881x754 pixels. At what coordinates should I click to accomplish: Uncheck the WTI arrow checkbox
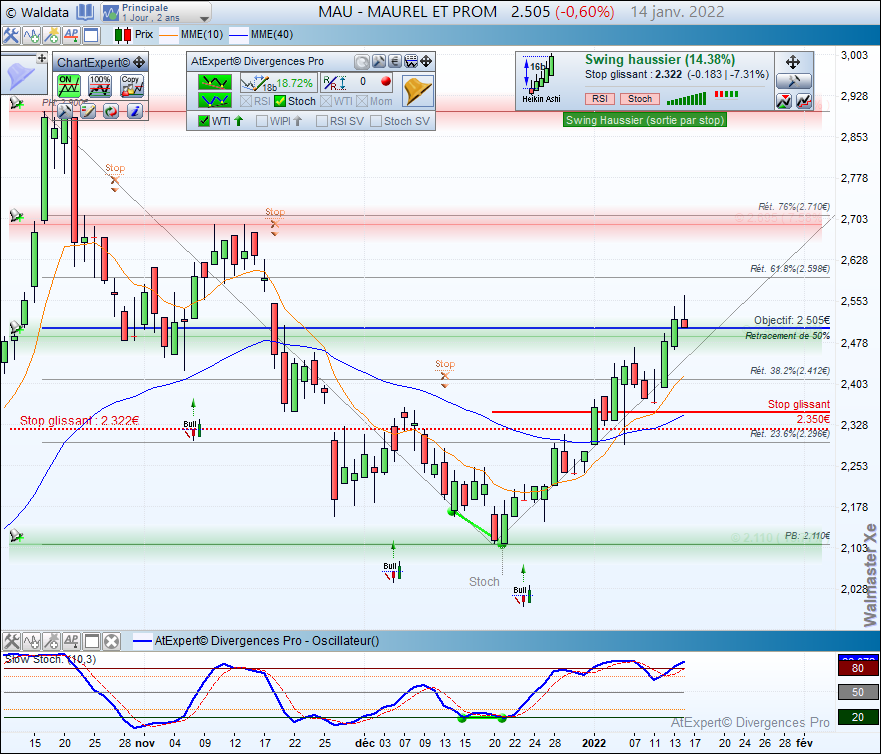tap(205, 121)
